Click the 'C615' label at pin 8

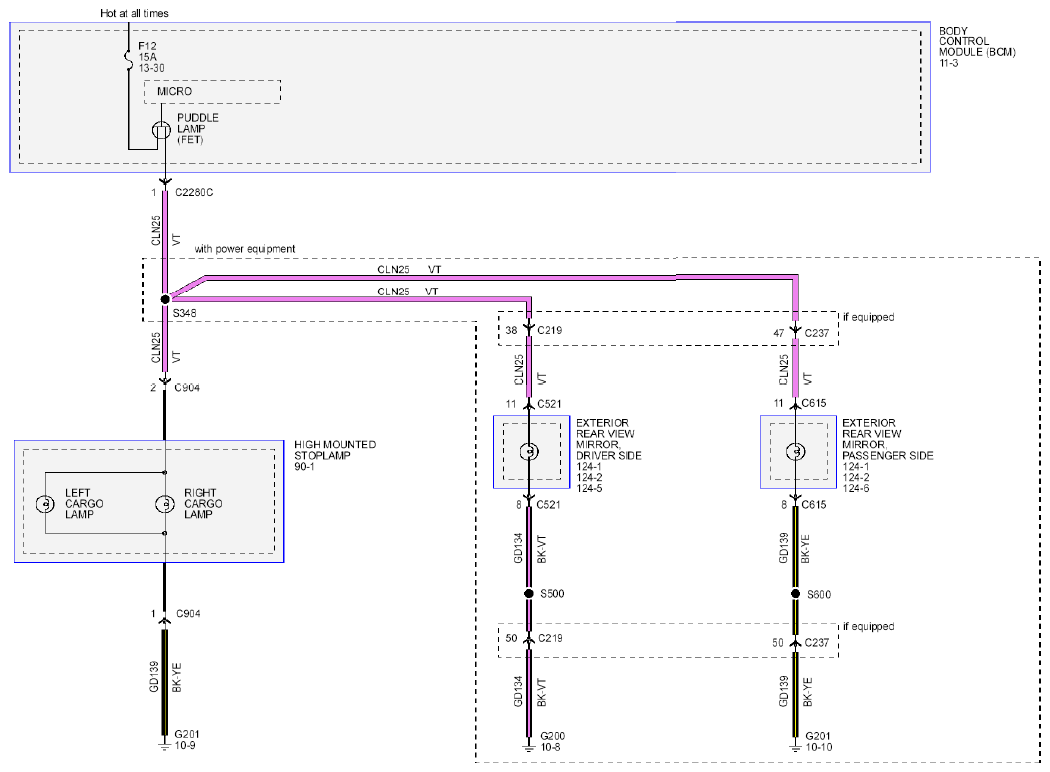click(814, 505)
